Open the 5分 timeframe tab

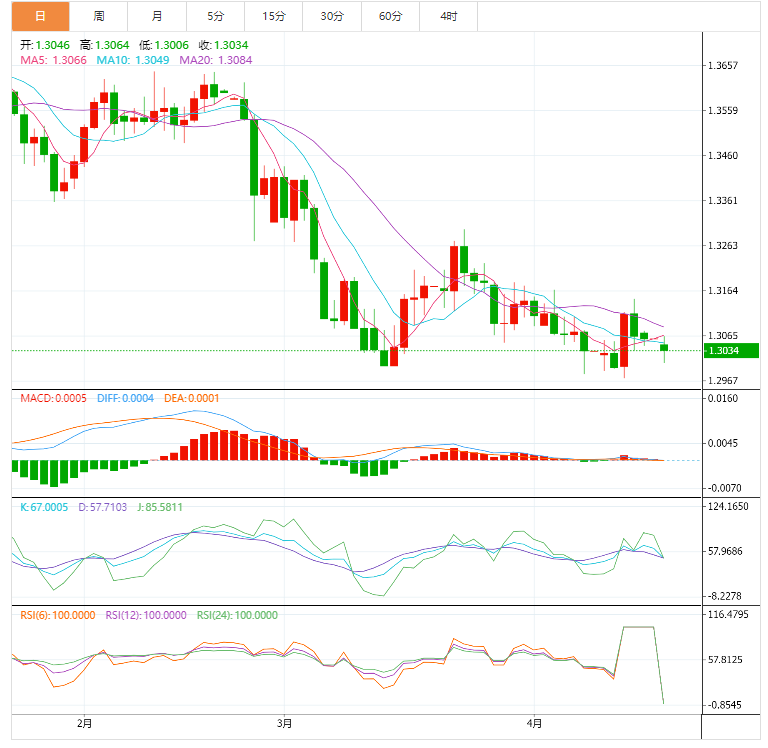216,16
